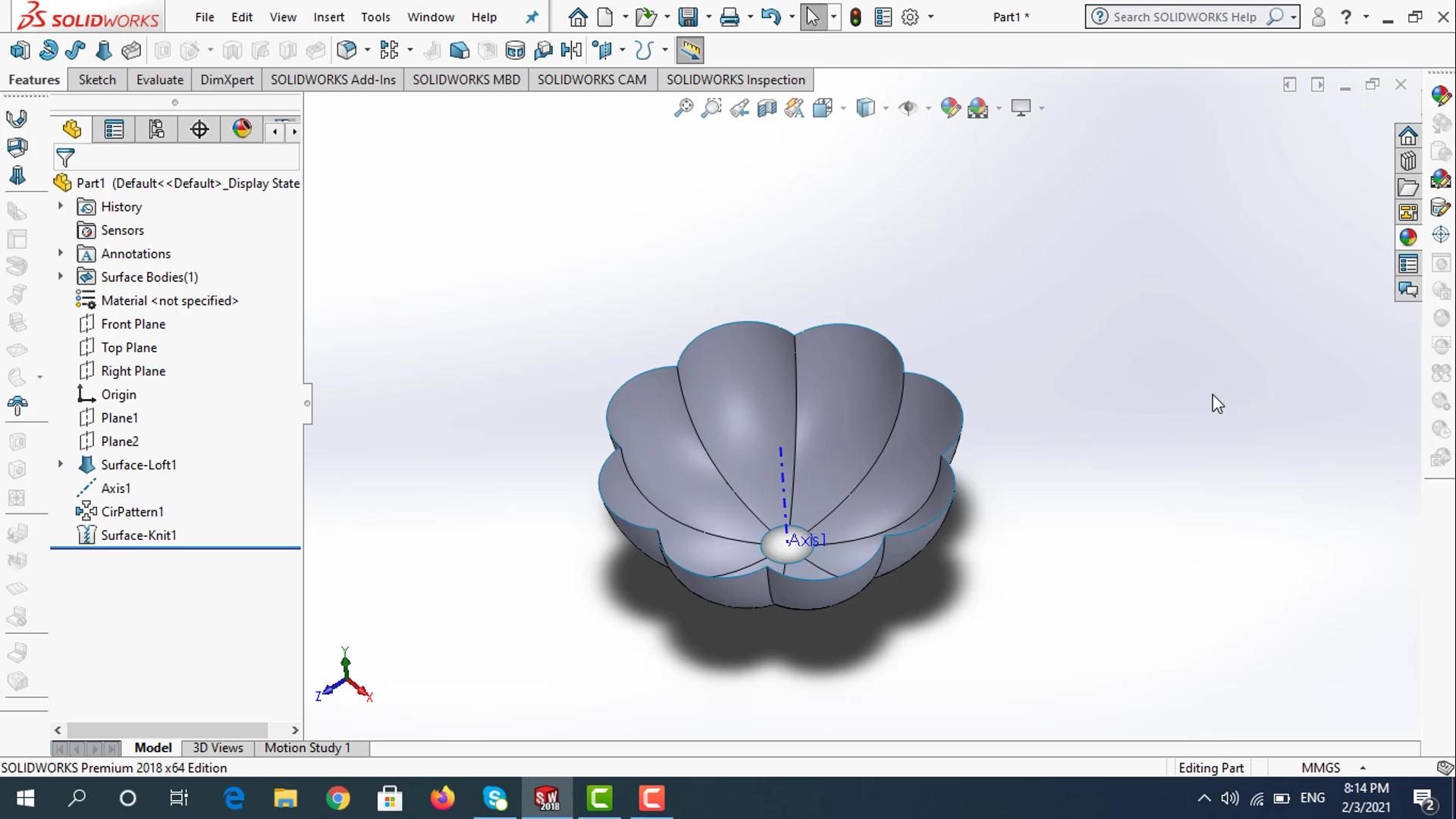Viewport: 1456px width, 819px height.
Task: Open the Design Library task pane
Action: [x=1408, y=162]
